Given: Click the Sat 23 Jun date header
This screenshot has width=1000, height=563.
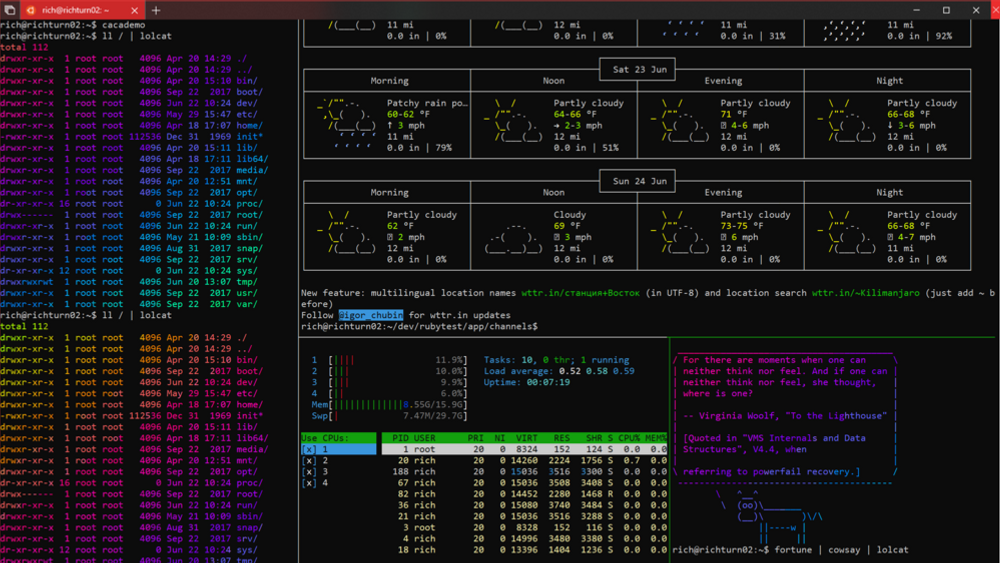Looking at the screenshot, I should 639,69.
